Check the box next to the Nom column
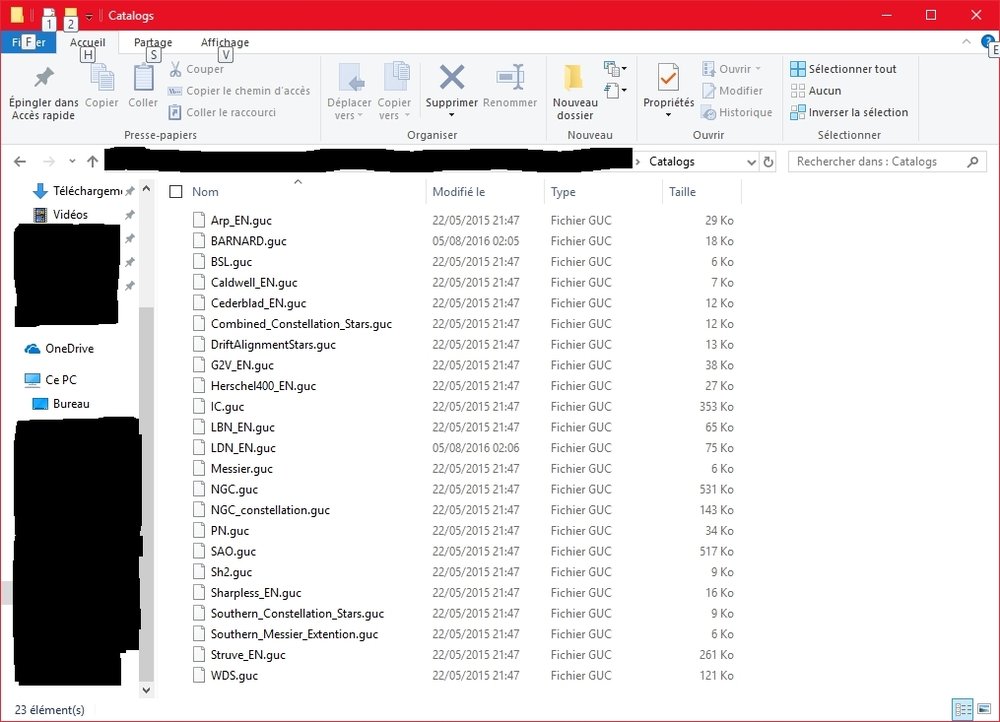1000x722 pixels. click(x=175, y=191)
